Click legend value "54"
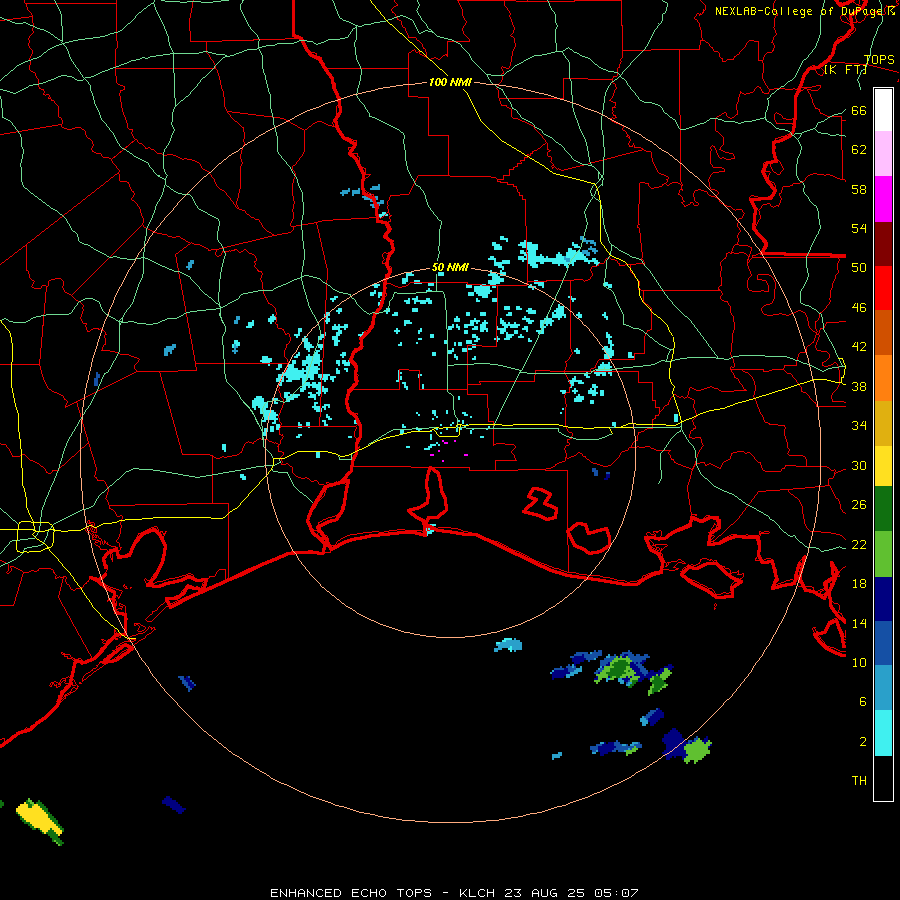 859,228
